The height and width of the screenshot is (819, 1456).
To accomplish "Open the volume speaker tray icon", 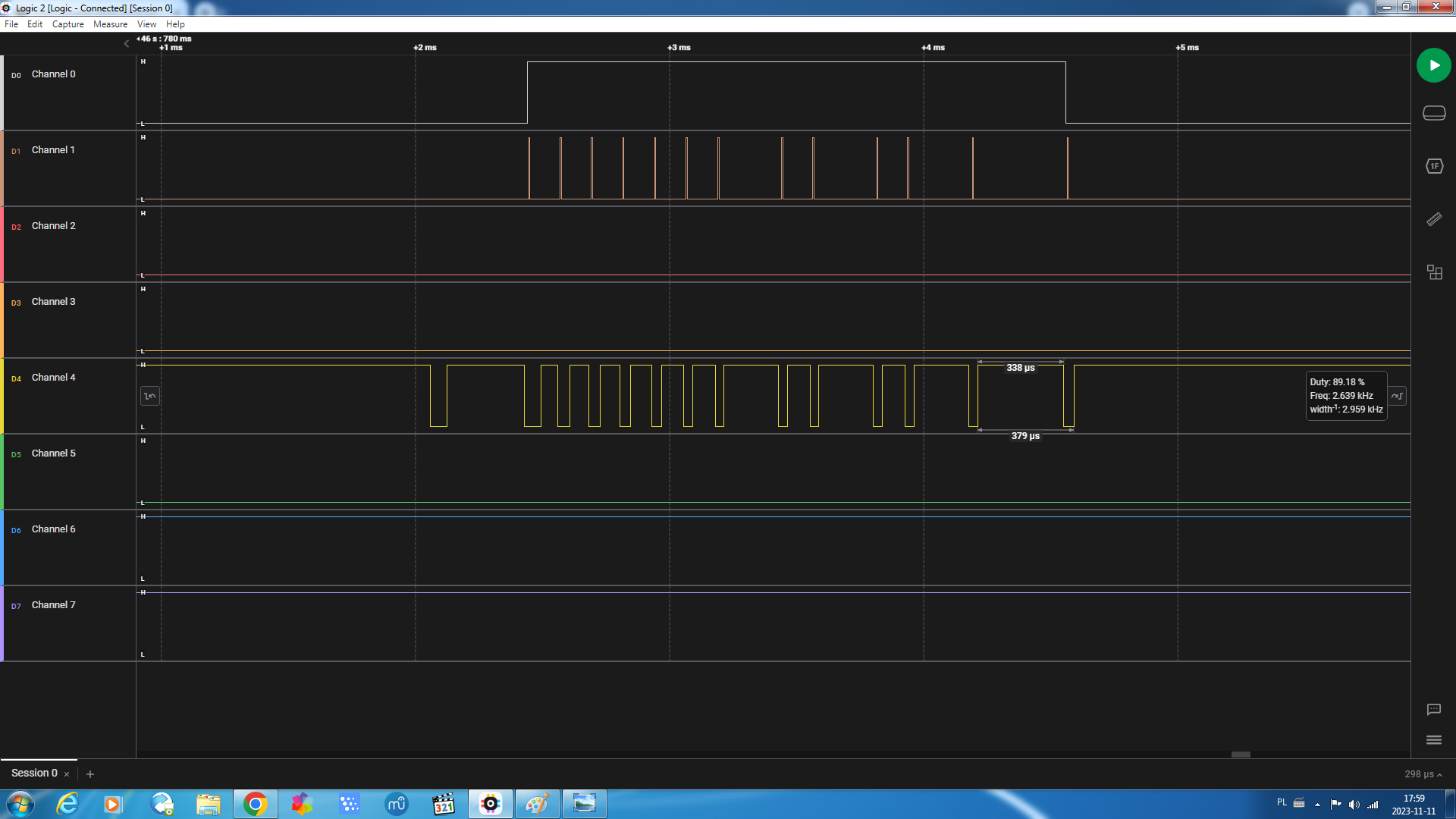I will tap(1354, 805).
